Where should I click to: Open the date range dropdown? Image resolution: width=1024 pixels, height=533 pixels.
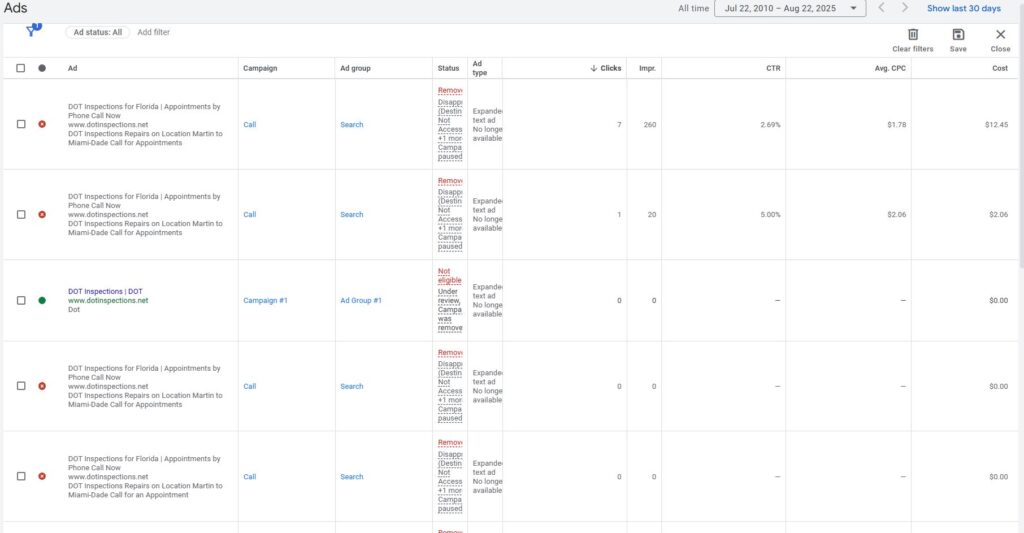click(790, 8)
